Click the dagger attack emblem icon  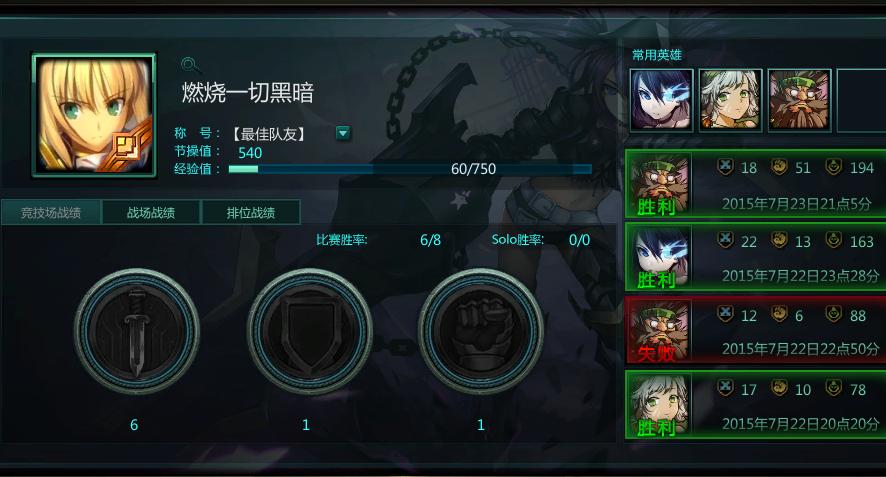136,331
